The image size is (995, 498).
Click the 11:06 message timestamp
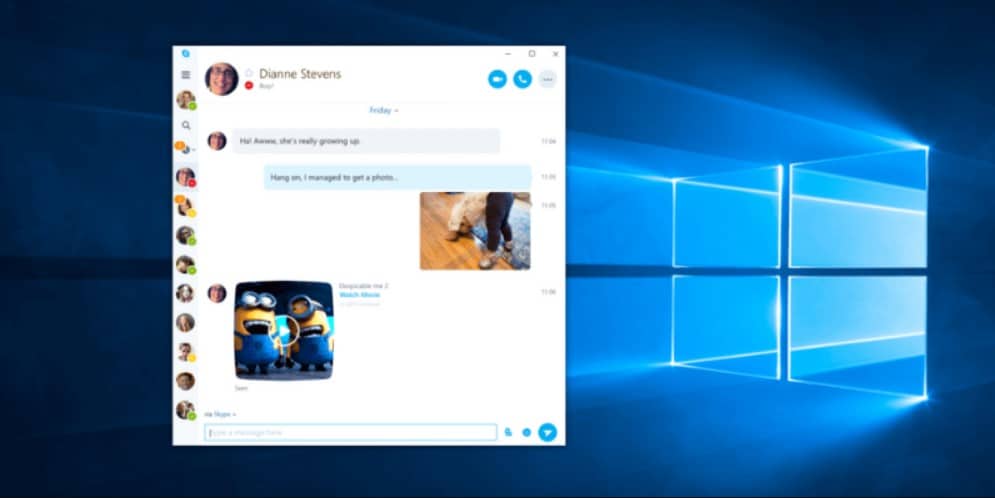(548, 292)
